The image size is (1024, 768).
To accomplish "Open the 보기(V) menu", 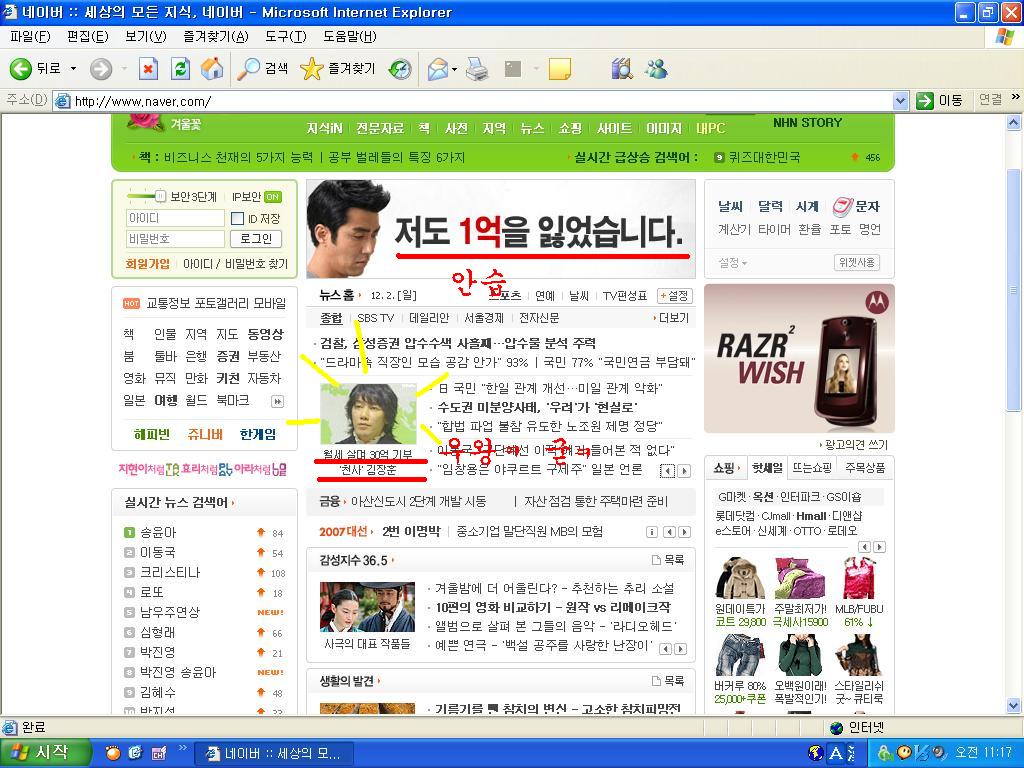I will [x=146, y=37].
